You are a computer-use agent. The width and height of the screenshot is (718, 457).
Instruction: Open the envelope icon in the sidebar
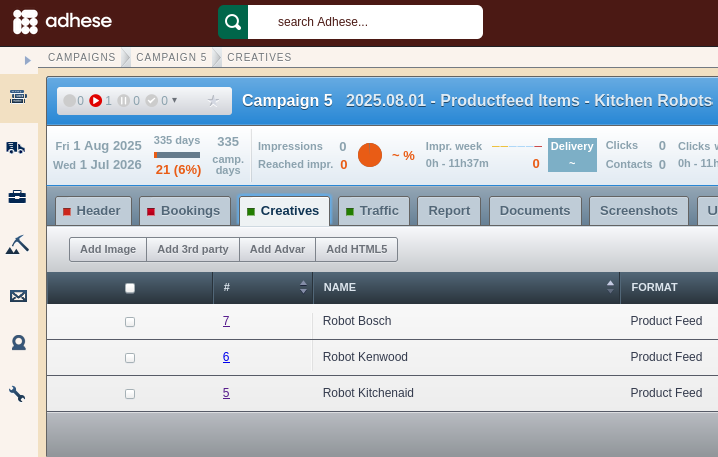point(17,295)
